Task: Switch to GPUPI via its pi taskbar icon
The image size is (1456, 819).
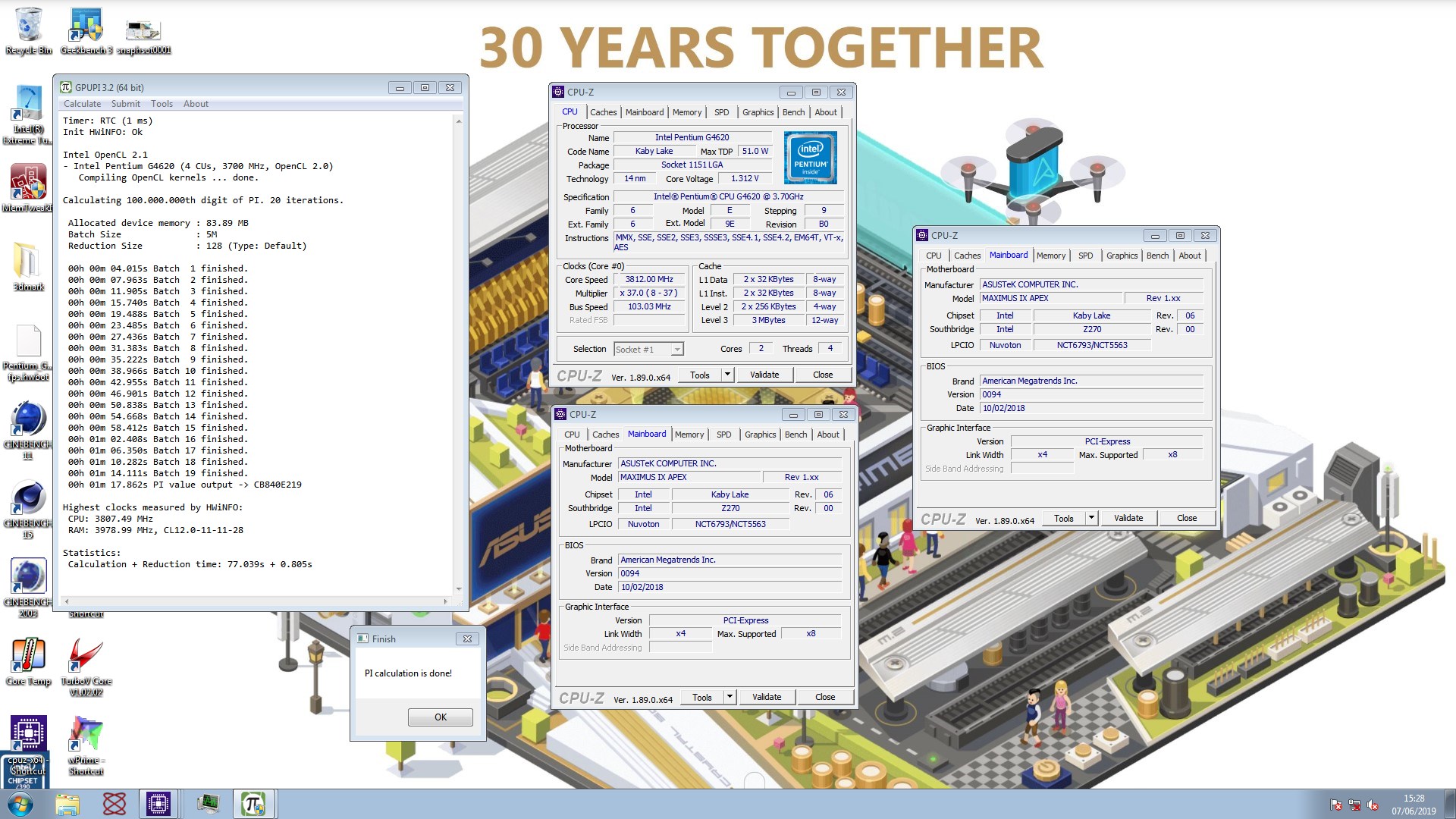Action: 253,804
